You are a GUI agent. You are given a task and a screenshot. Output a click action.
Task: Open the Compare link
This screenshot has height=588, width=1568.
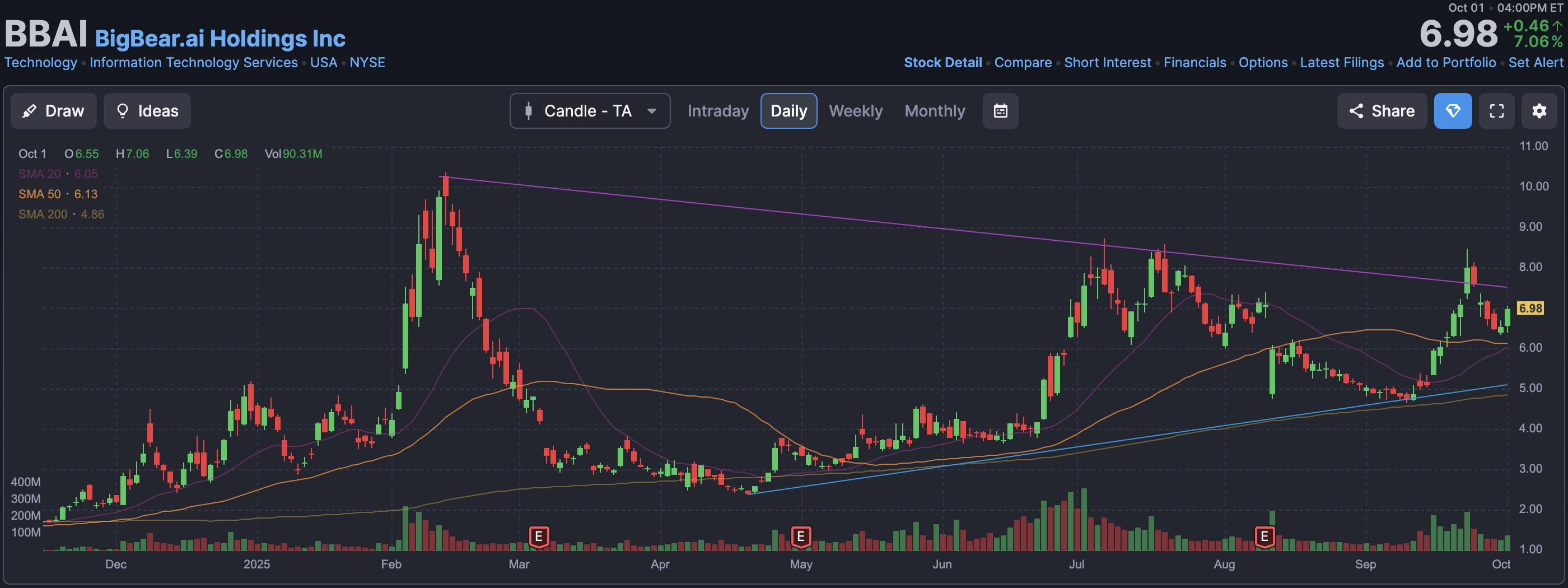1023,63
